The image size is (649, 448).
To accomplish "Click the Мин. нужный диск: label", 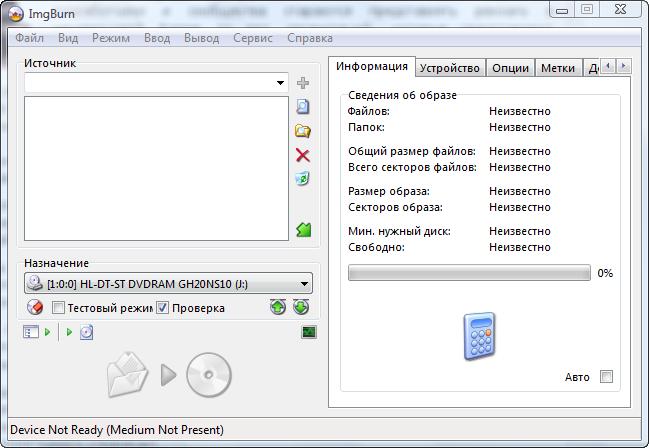I will [399, 231].
